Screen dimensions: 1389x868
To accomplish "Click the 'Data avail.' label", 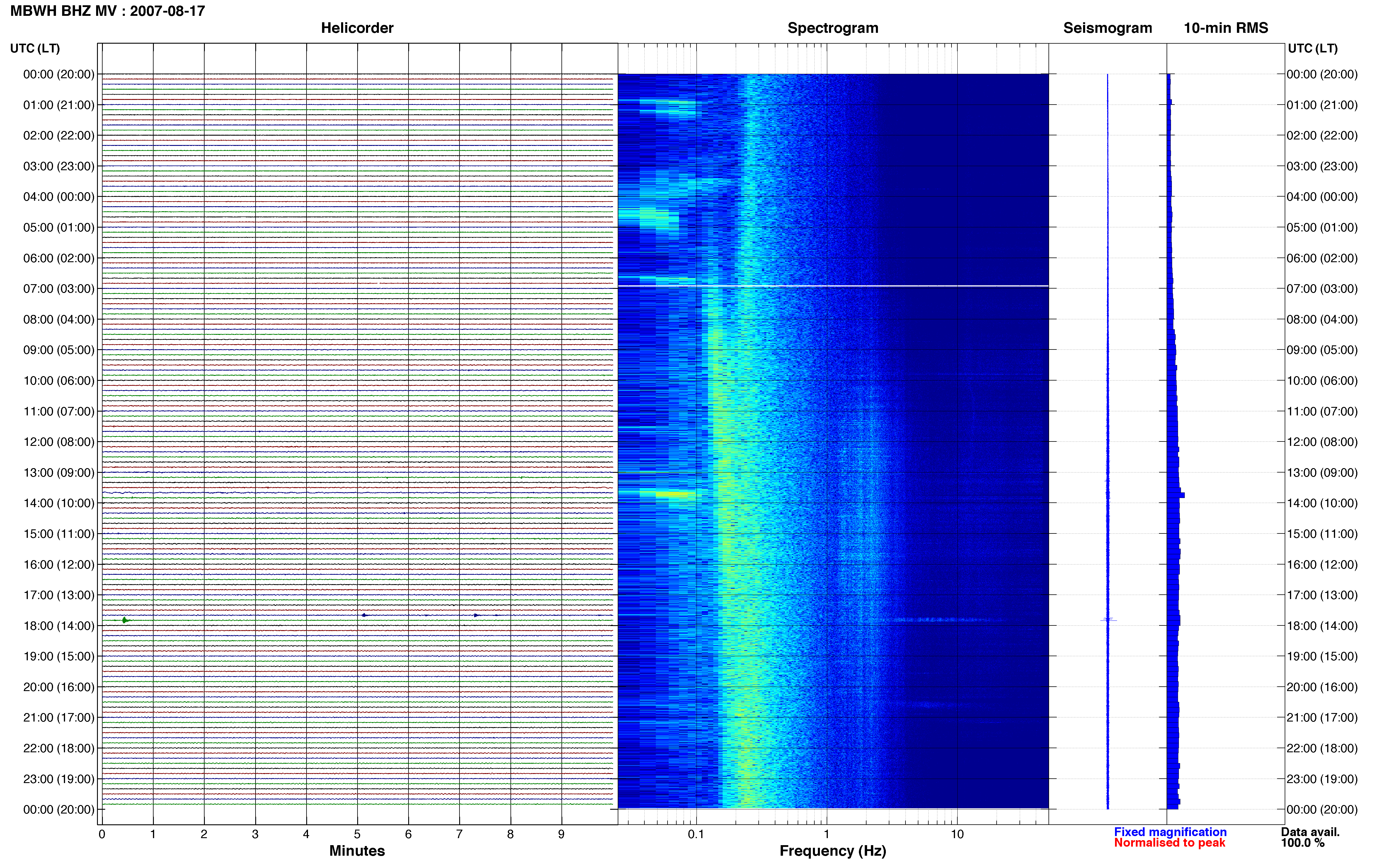I will (1310, 832).
